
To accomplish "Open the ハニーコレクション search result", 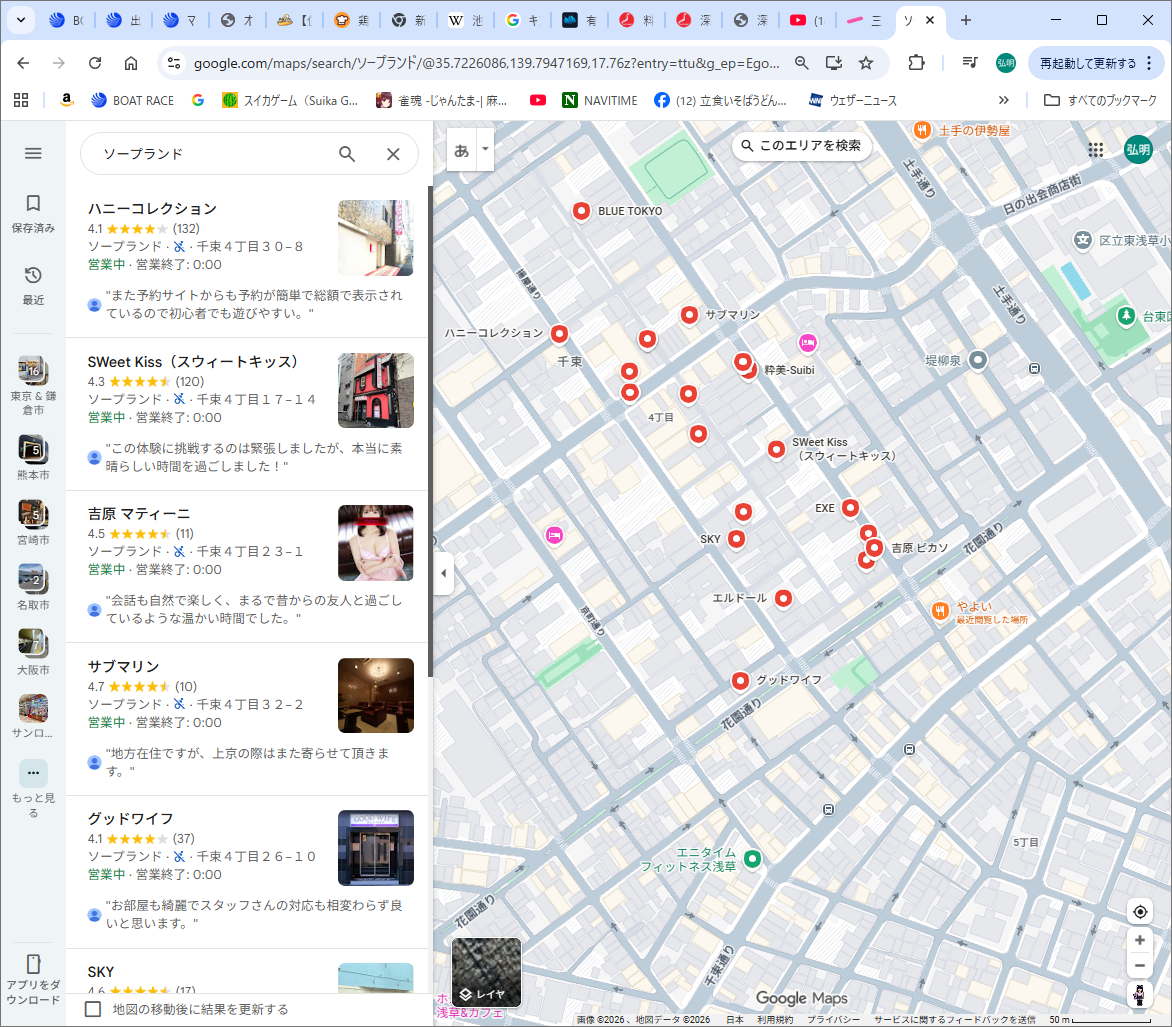I will [x=152, y=209].
